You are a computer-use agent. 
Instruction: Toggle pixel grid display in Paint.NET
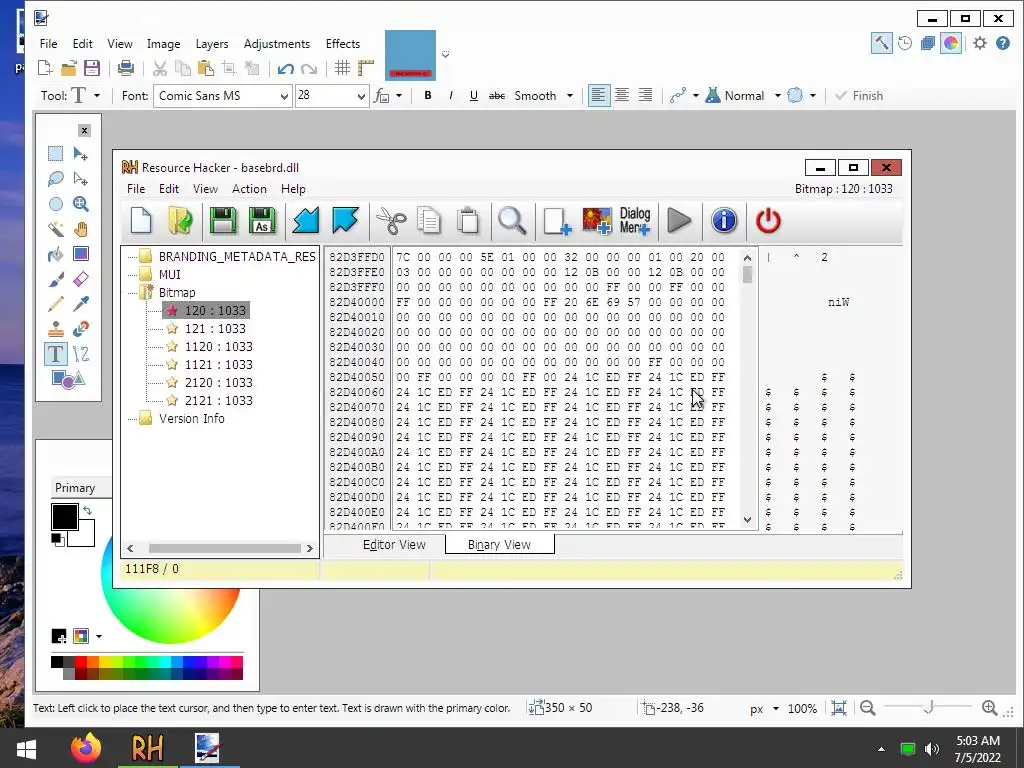[342, 68]
